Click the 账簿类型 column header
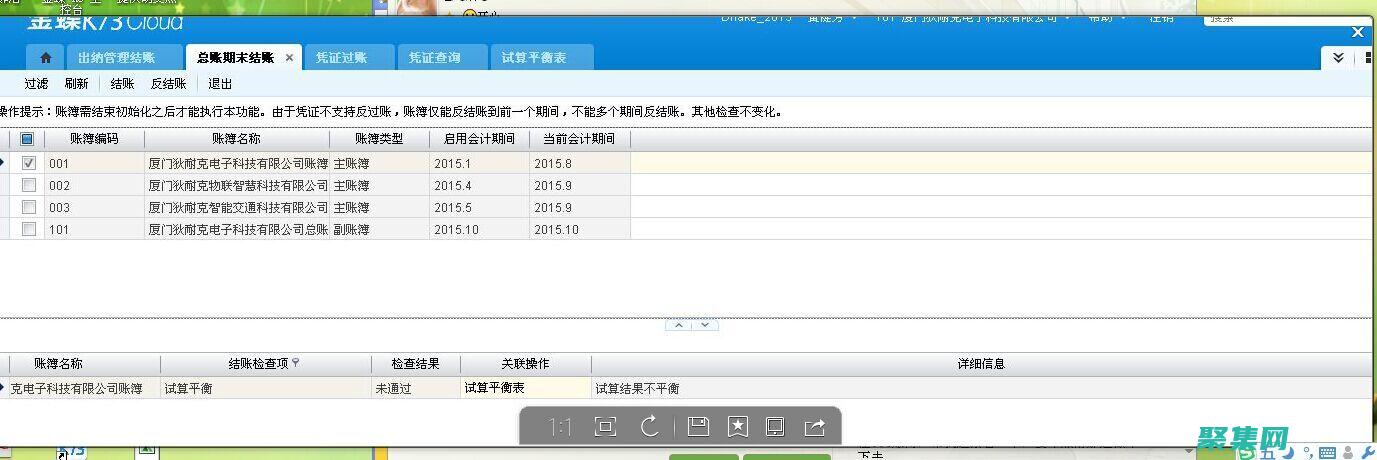 pyautogui.click(x=380, y=139)
